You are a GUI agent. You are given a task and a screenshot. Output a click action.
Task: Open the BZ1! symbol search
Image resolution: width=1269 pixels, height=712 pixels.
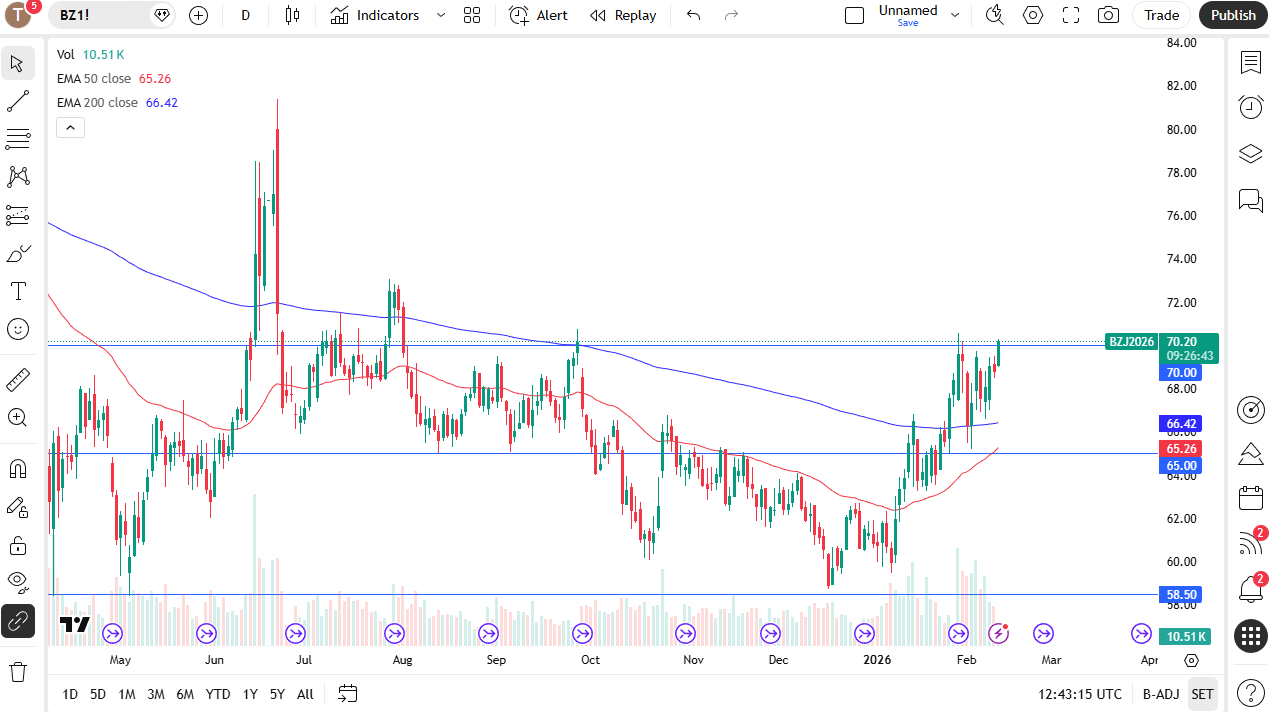(x=75, y=15)
